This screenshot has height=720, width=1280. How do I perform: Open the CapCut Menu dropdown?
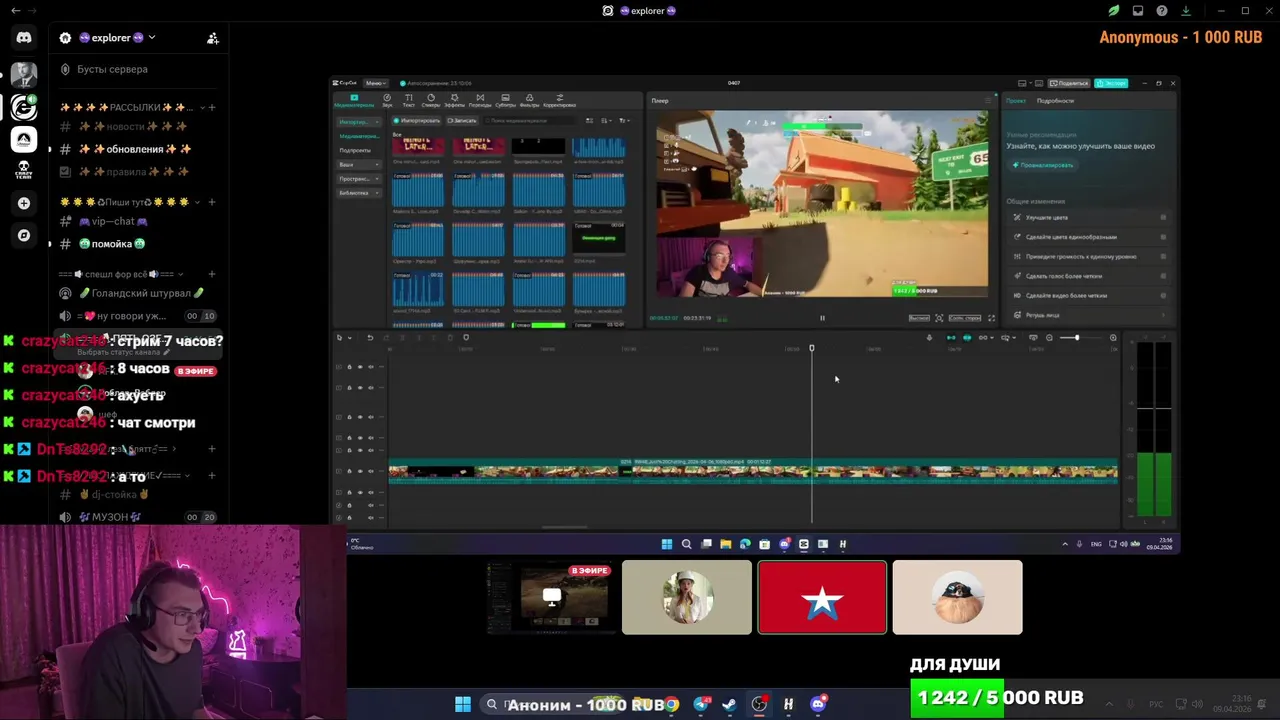click(x=376, y=83)
